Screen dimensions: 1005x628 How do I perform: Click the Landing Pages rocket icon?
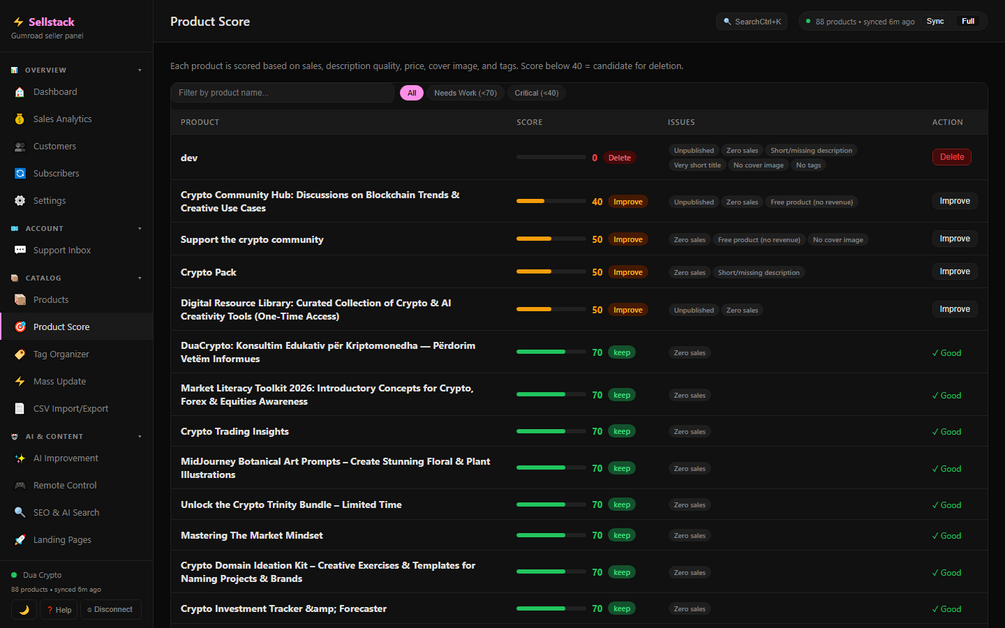tap(20, 540)
